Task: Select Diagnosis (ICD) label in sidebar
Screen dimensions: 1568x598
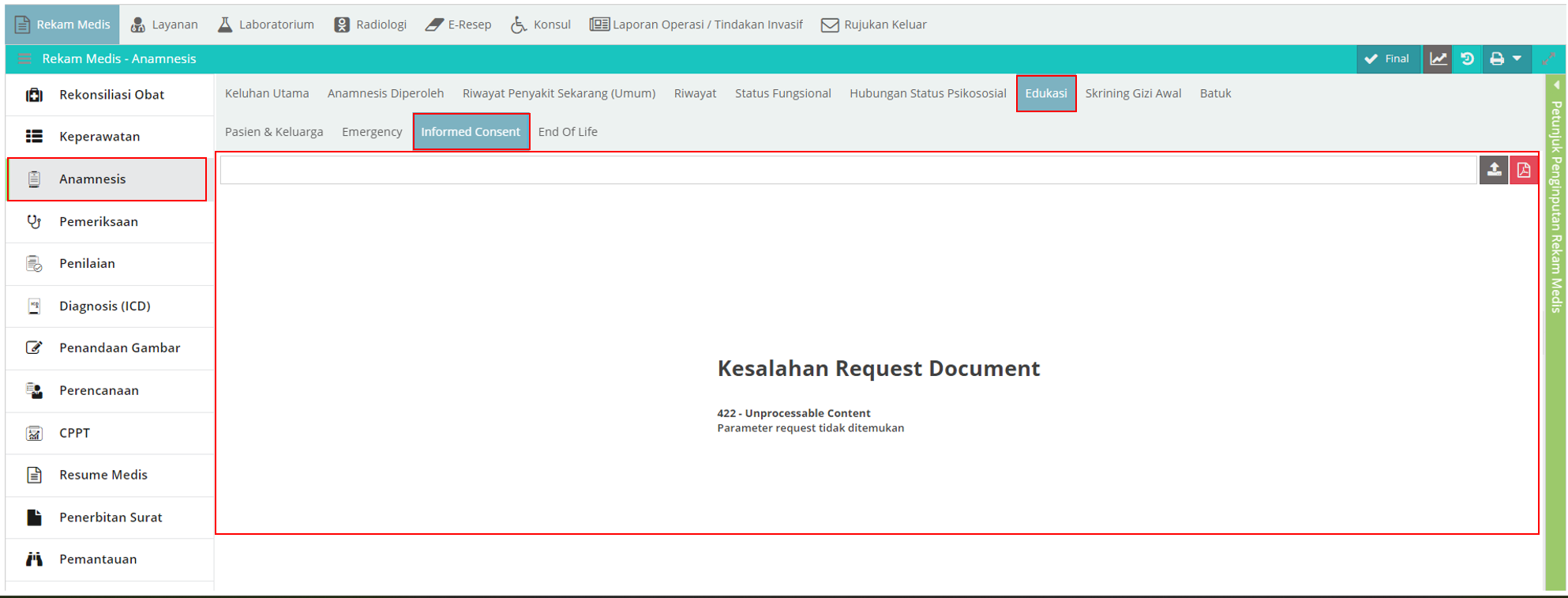Action: click(x=104, y=307)
